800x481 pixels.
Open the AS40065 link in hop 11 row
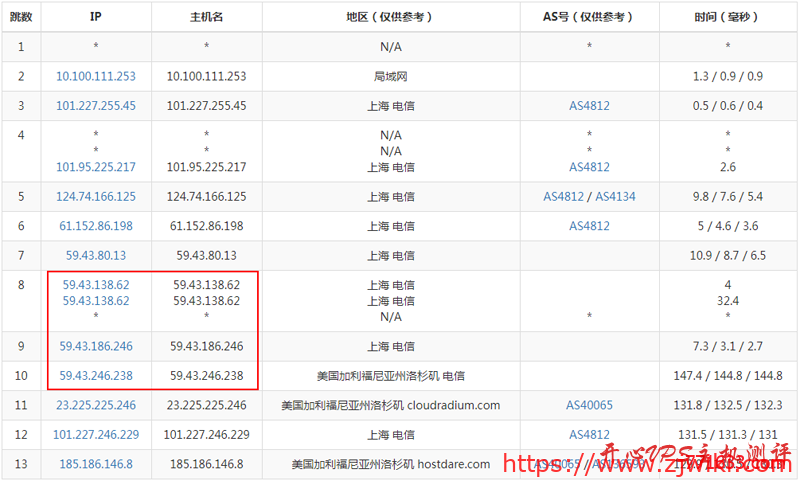pos(589,405)
